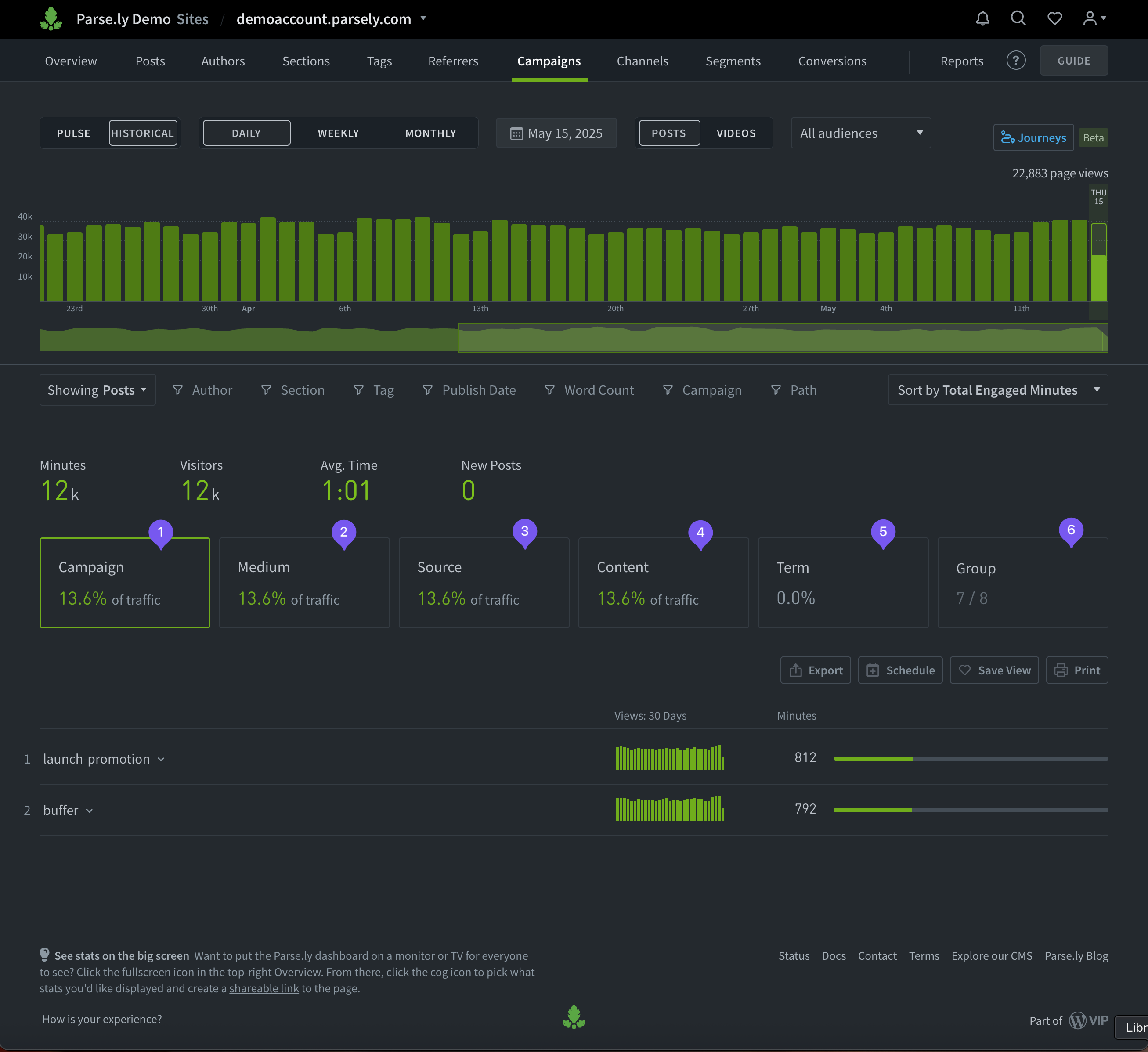
Task: Select the MONTHLY granularity
Action: coord(430,133)
